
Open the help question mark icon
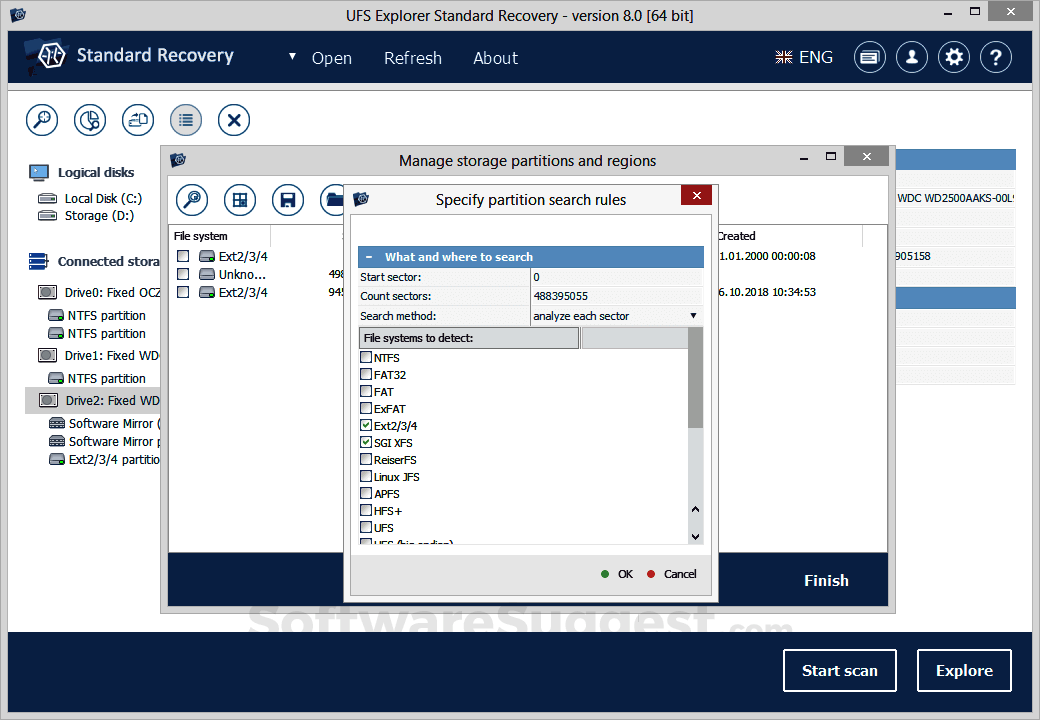pos(996,57)
